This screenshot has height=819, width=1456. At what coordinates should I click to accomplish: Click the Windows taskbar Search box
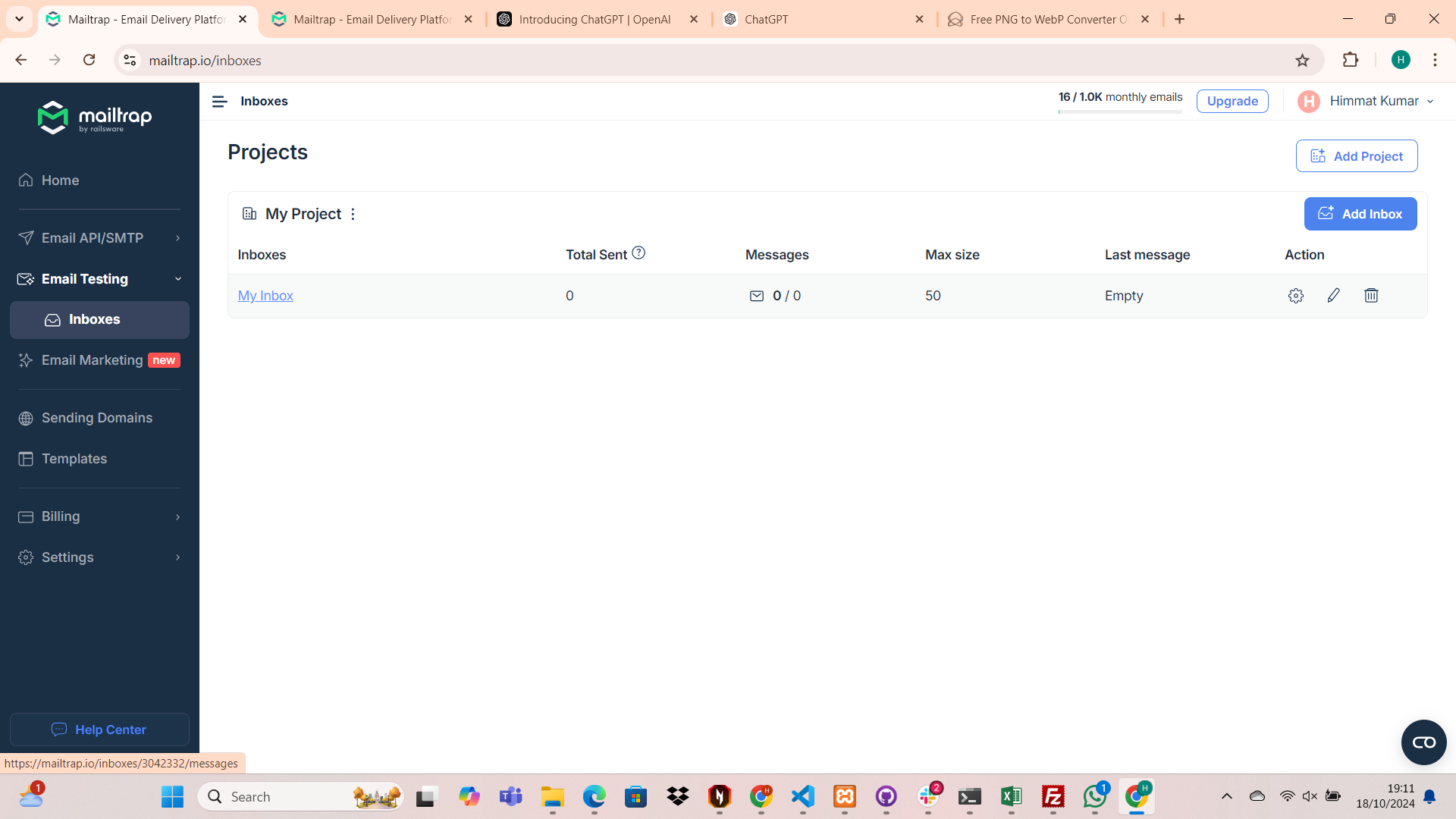tap(300, 797)
